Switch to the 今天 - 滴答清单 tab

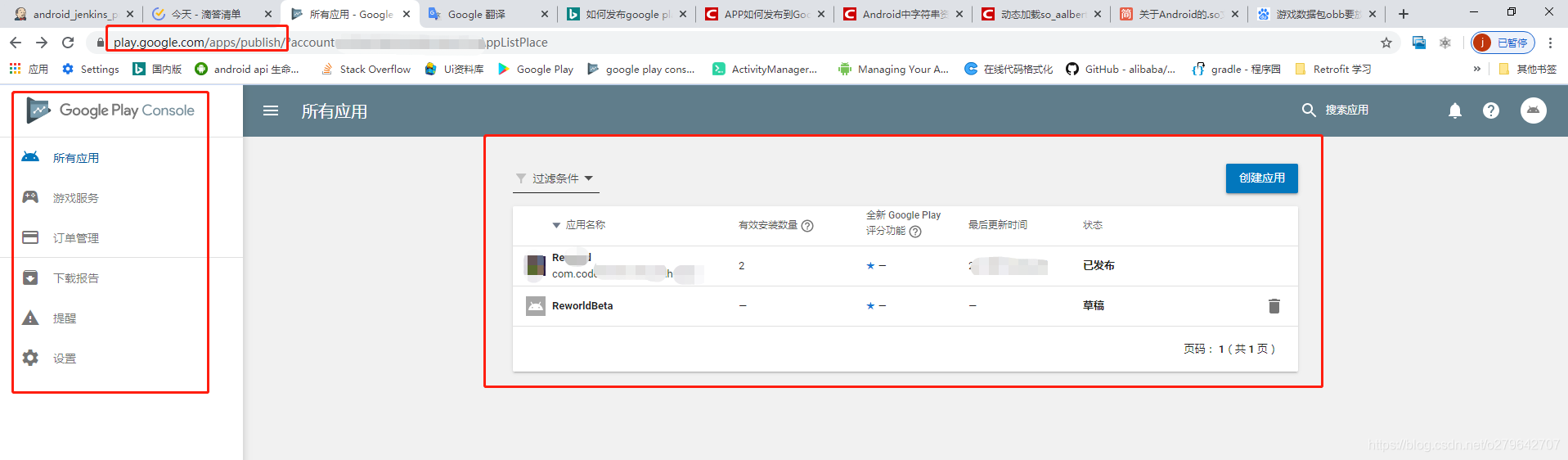[x=211, y=14]
